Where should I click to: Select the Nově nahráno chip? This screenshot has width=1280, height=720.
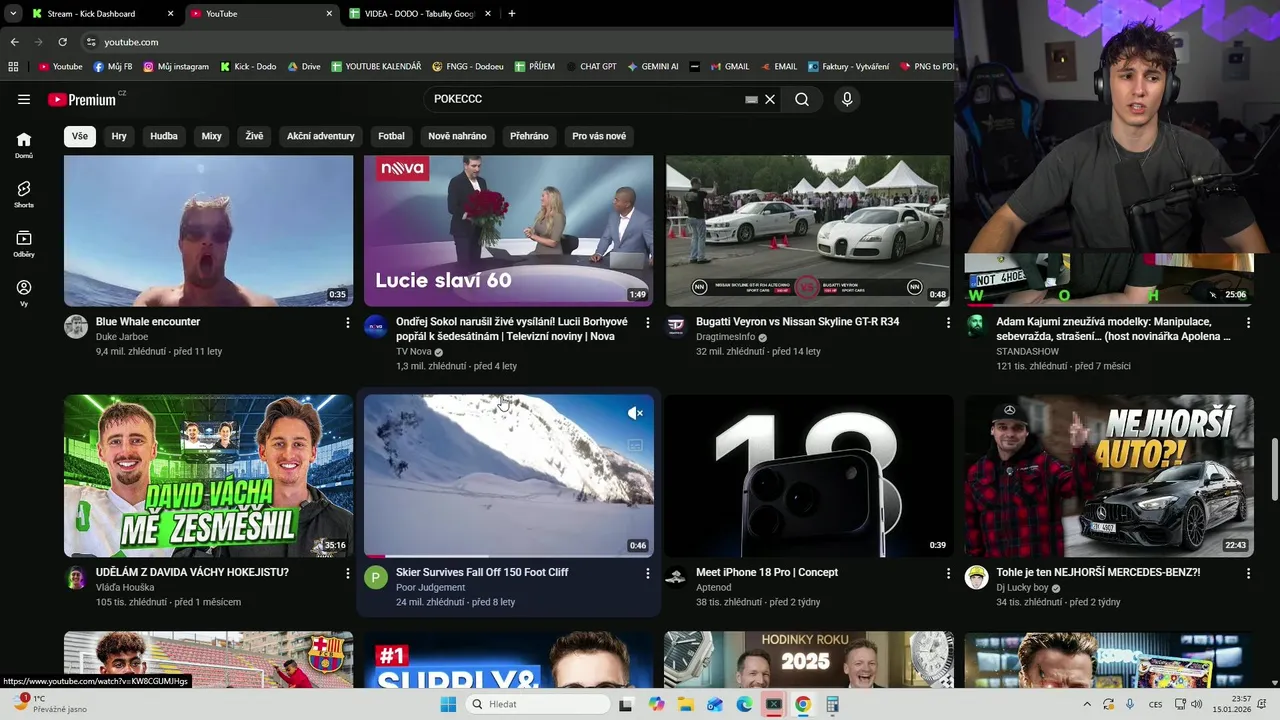[457, 136]
